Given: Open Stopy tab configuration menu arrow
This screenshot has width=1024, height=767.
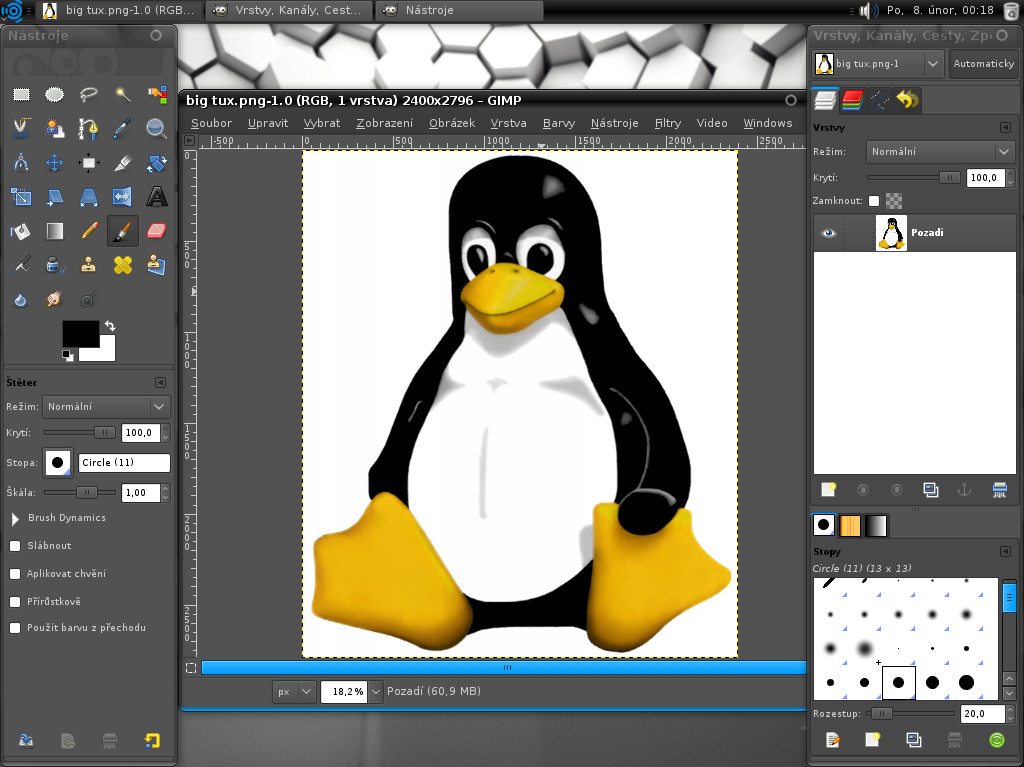Looking at the screenshot, I should click(1005, 551).
